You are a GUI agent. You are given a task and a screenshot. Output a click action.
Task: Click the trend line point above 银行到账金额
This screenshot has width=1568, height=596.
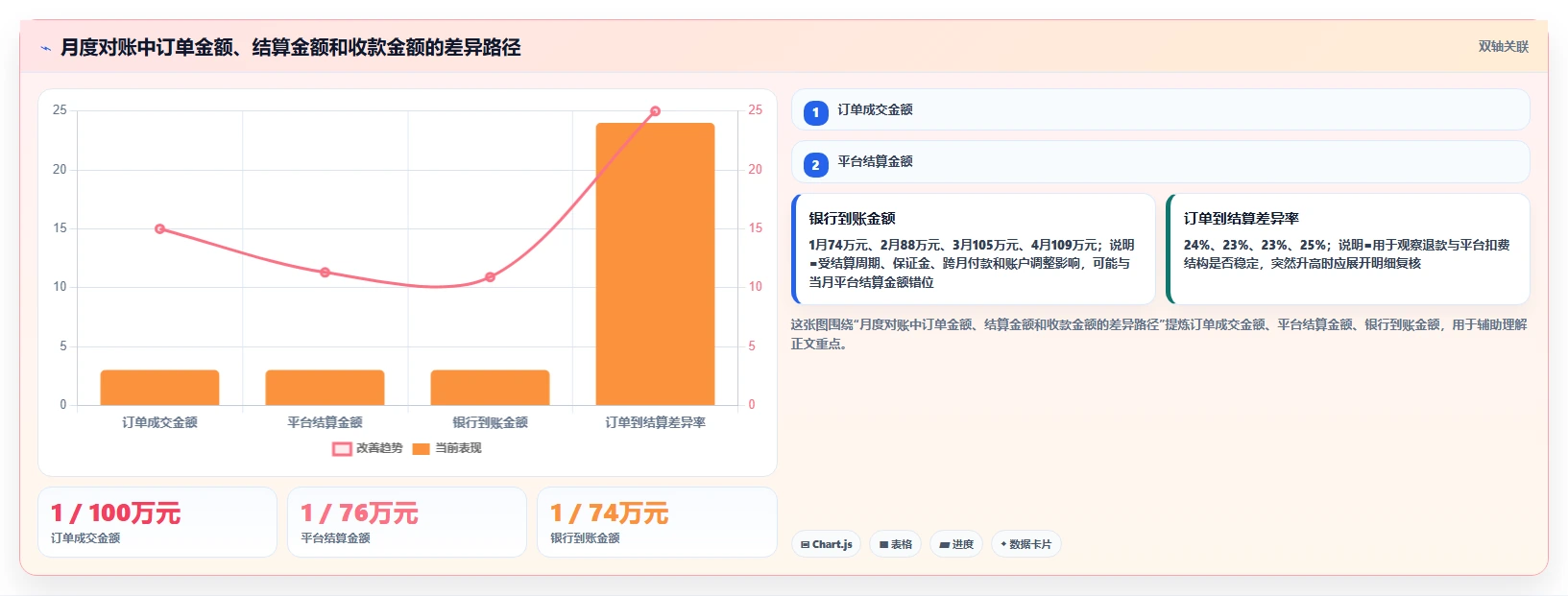(490, 277)
